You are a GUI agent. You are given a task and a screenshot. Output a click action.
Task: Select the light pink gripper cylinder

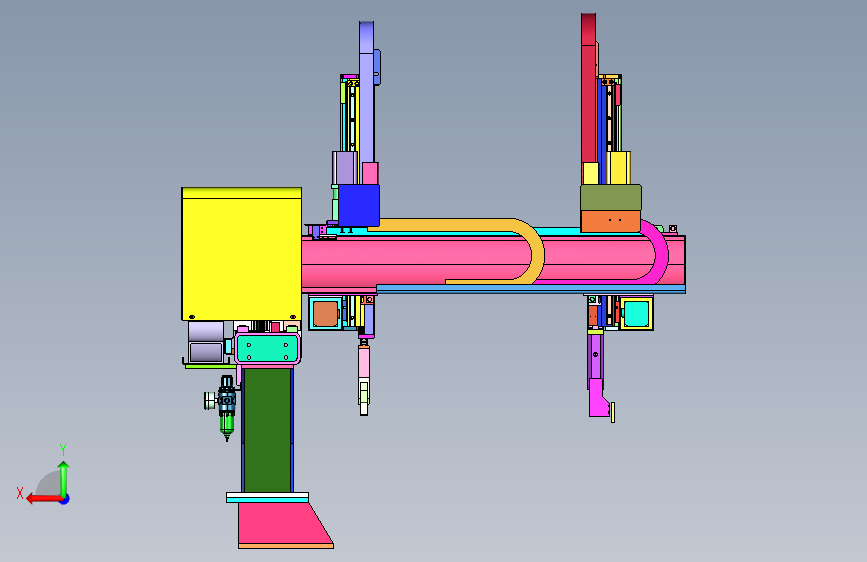coord(364,362)
